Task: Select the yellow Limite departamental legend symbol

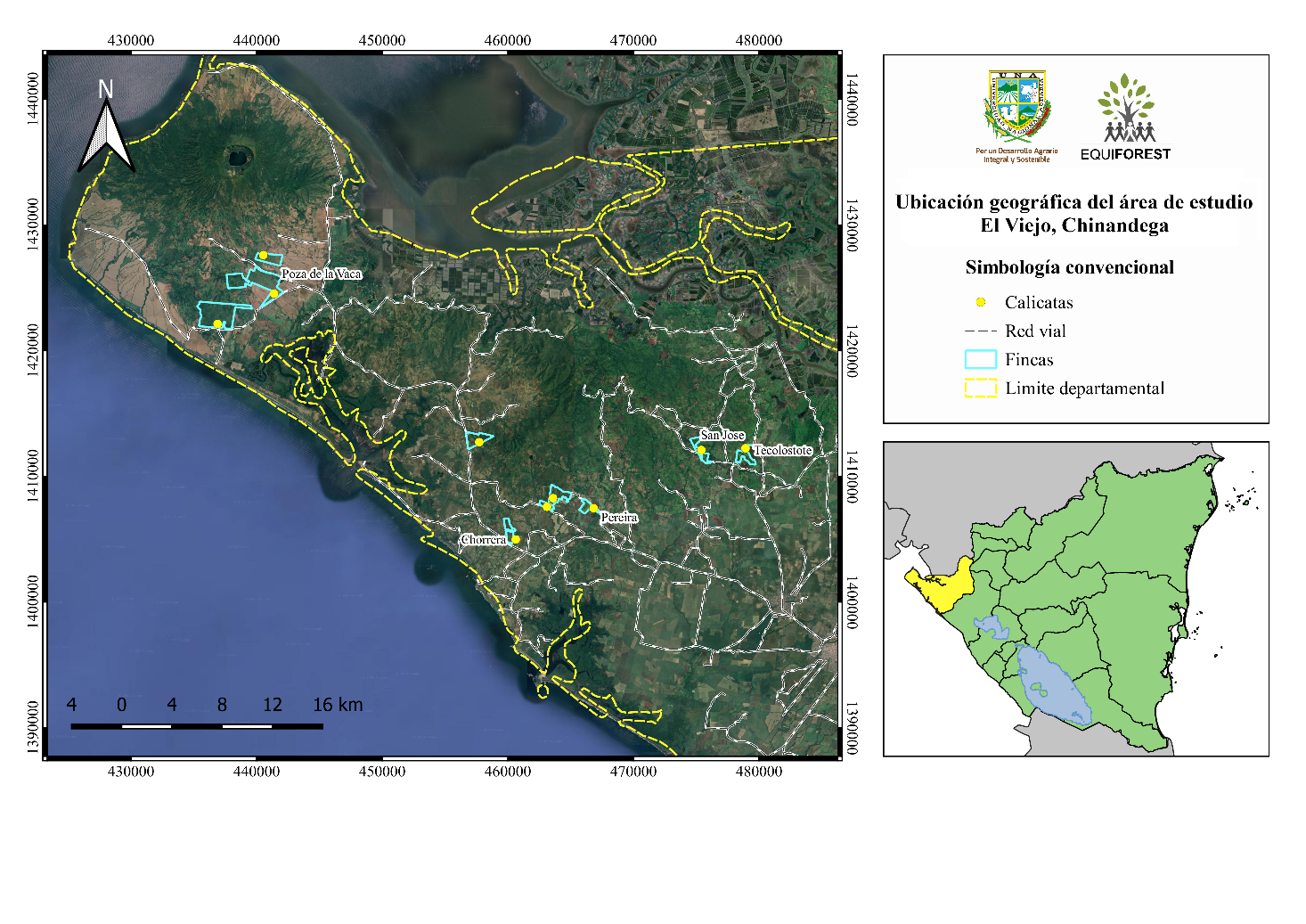Action: (981, 388)
